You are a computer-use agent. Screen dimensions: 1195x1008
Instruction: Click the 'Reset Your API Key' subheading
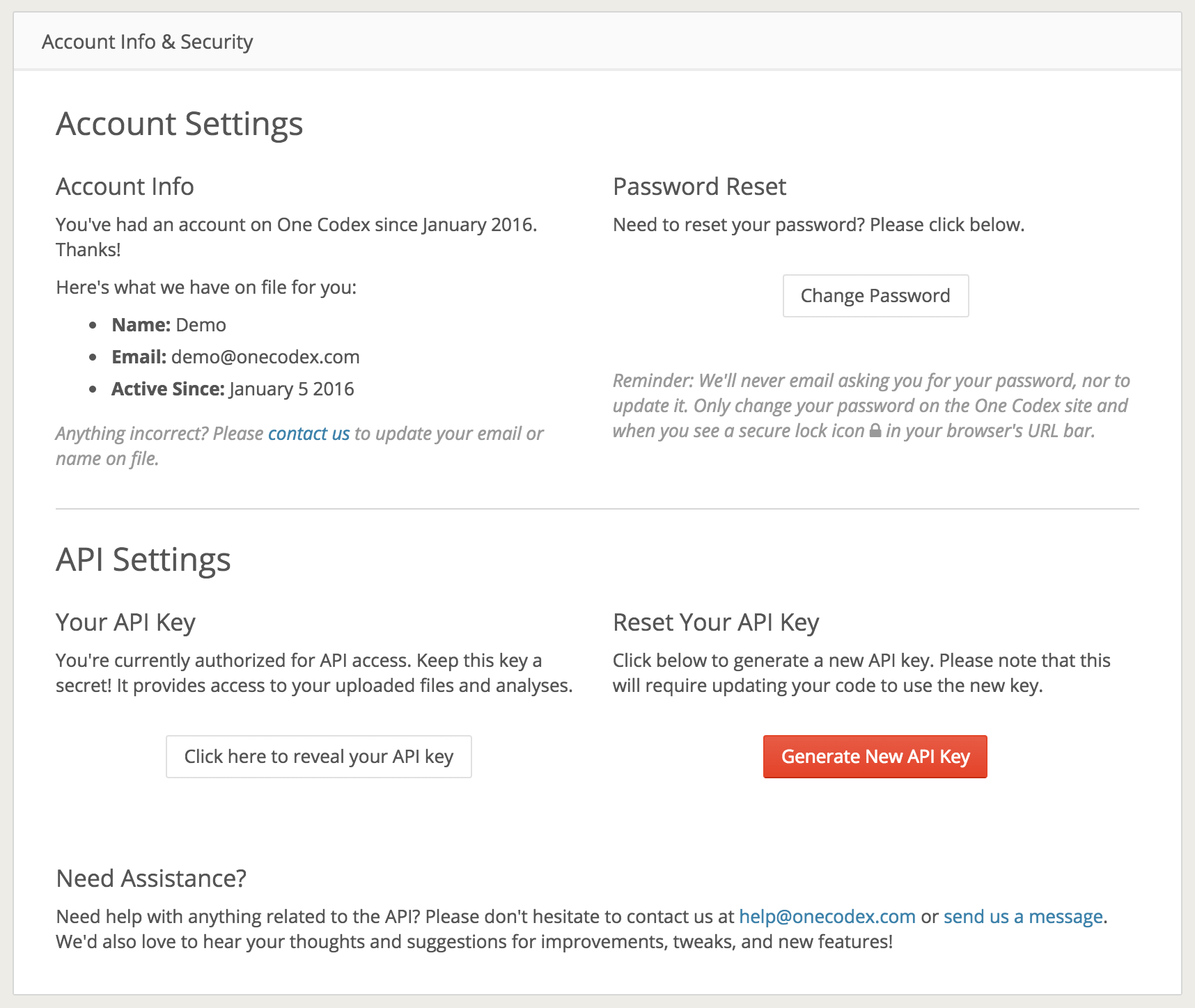pos(715,622)
